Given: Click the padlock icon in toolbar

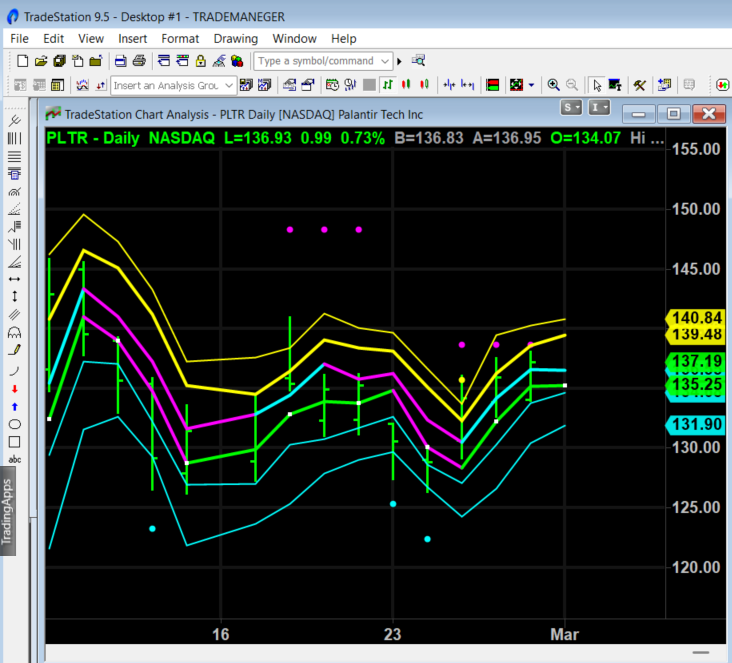Looking at the screenshot, I should (x=201, y=61).
